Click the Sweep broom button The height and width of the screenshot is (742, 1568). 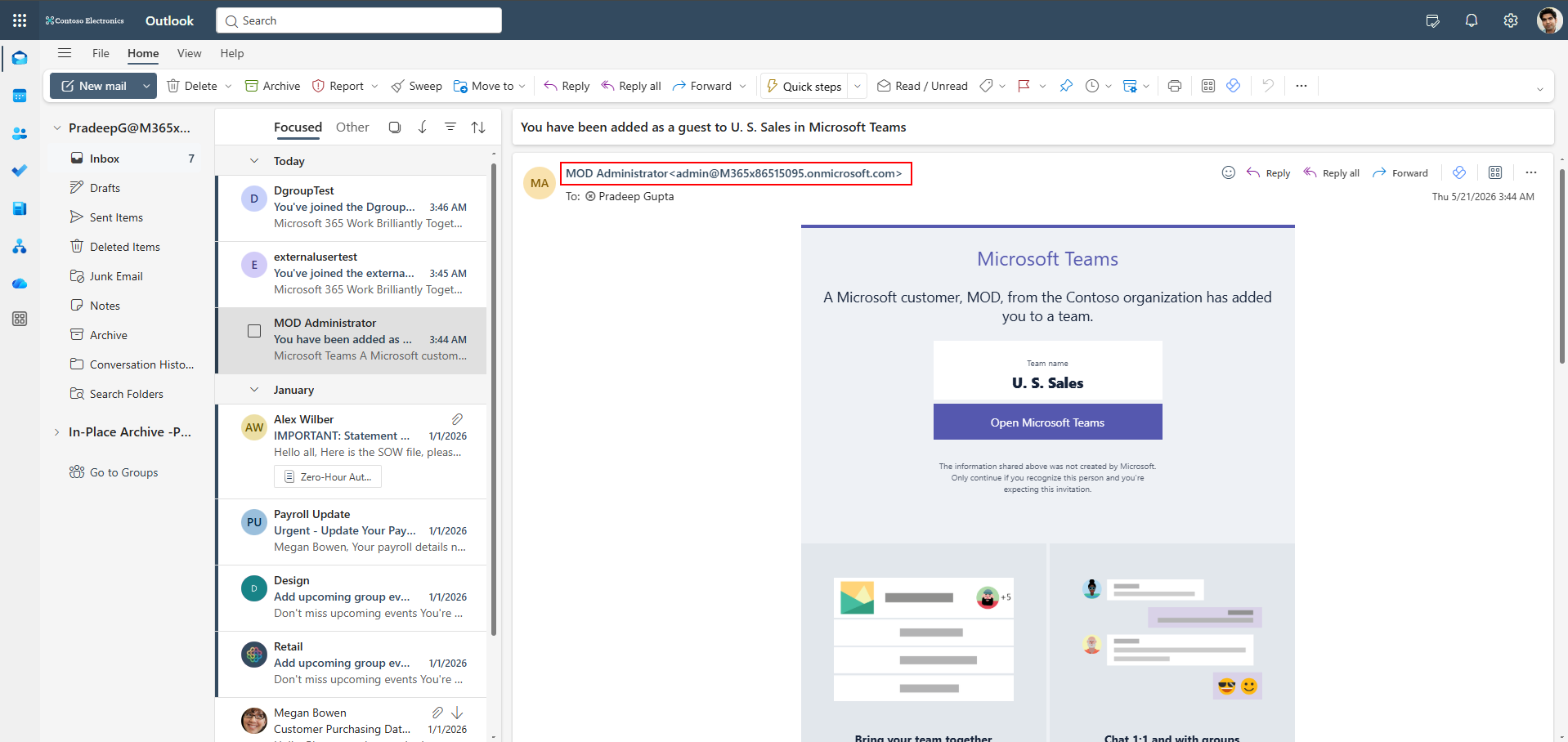(416, 86)
